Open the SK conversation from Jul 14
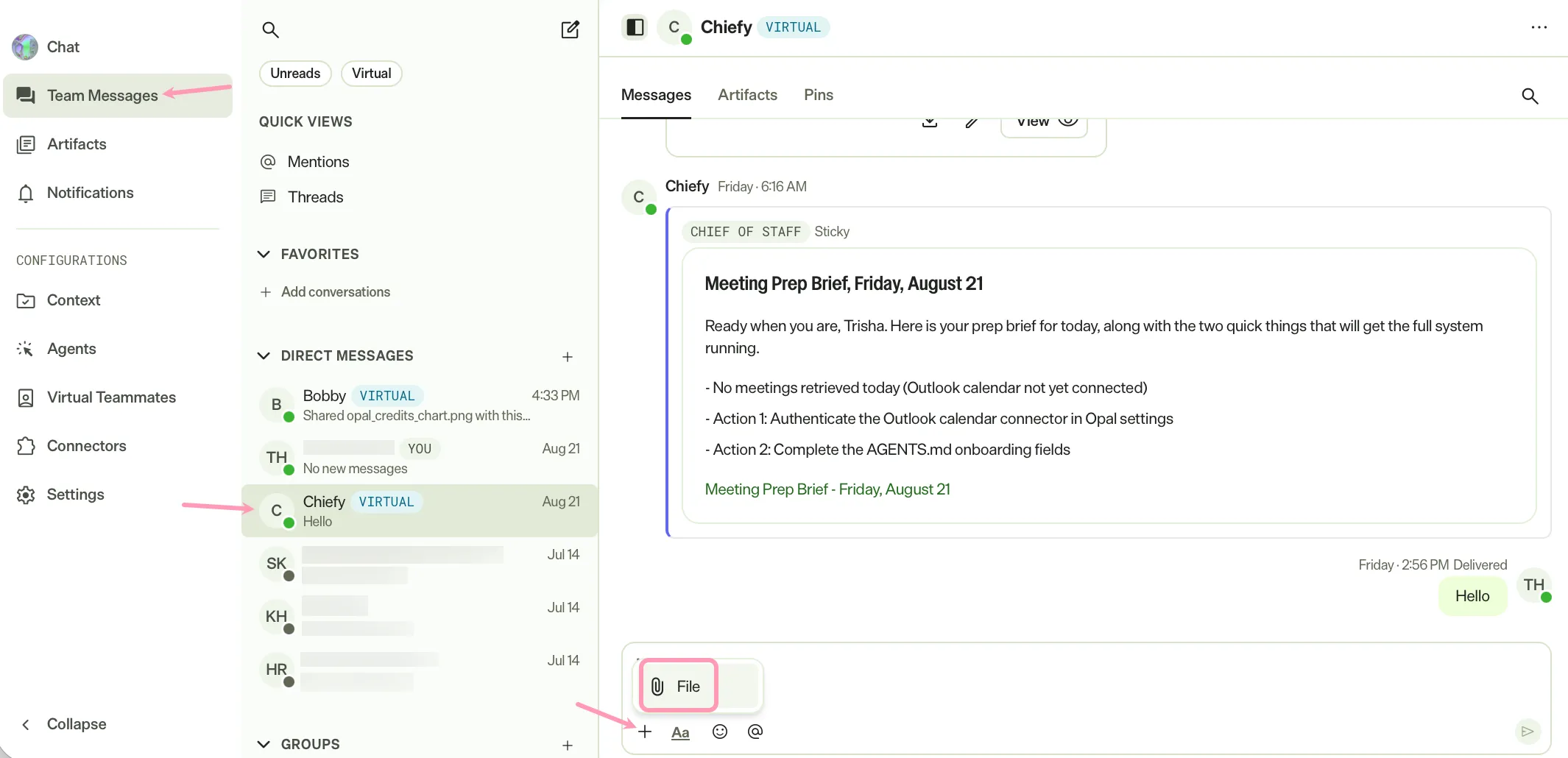 (x=420, y=564)
